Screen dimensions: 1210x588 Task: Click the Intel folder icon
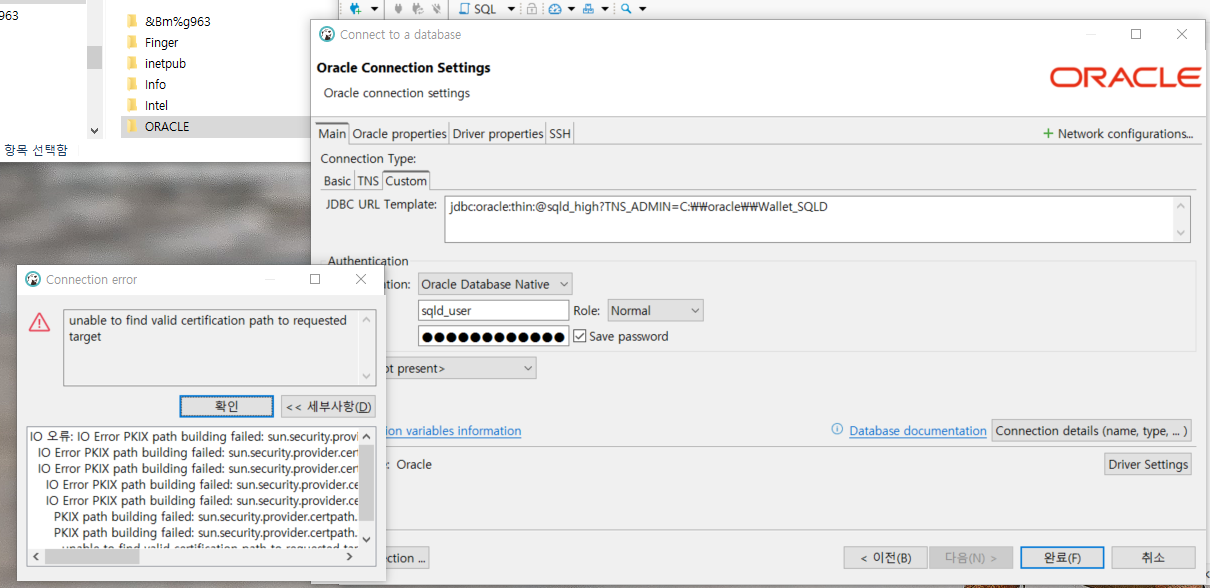132,105
